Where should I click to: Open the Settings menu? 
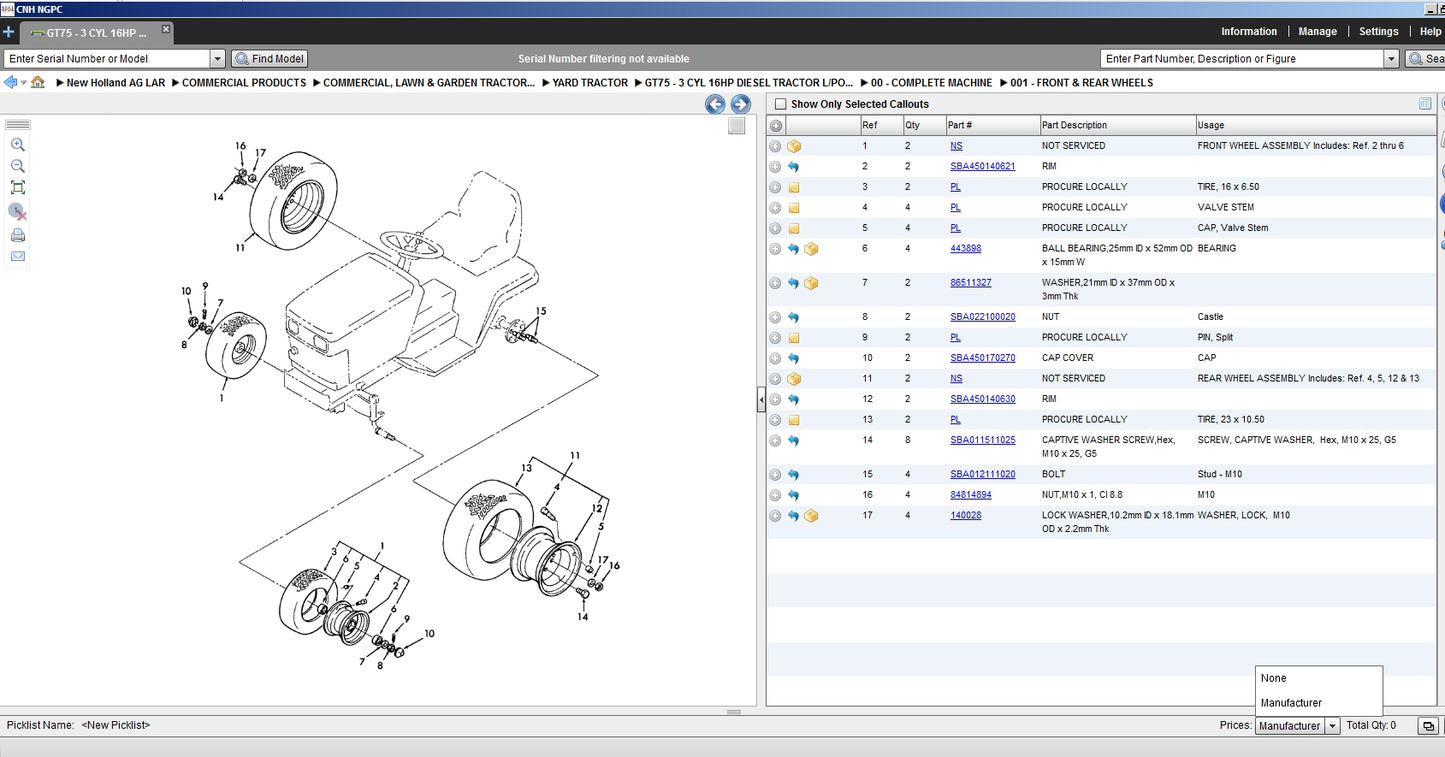click(x=1378, y=32)
